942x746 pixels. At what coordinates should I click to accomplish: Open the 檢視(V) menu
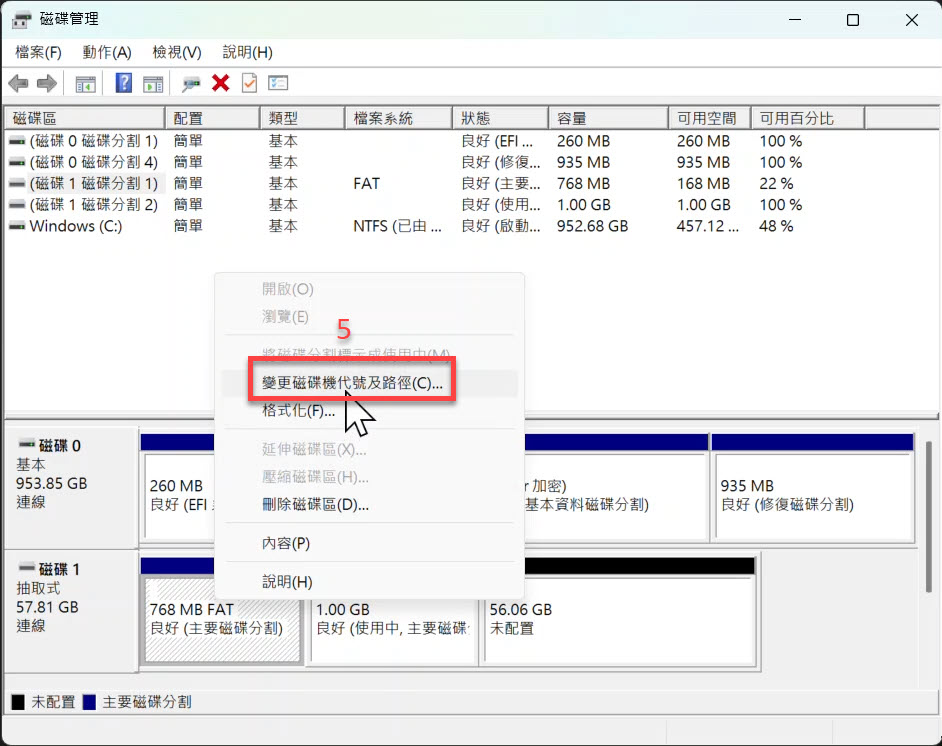177,52
